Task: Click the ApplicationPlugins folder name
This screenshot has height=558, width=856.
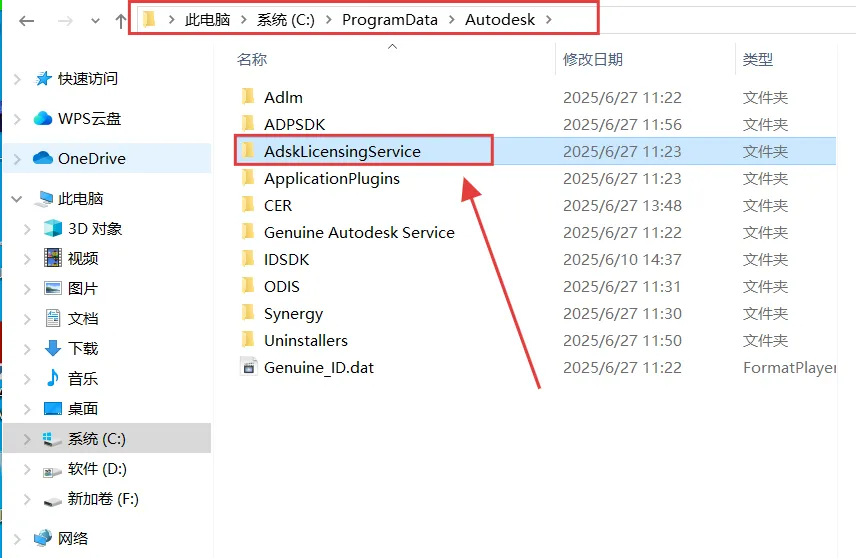Action: [332, 179]
